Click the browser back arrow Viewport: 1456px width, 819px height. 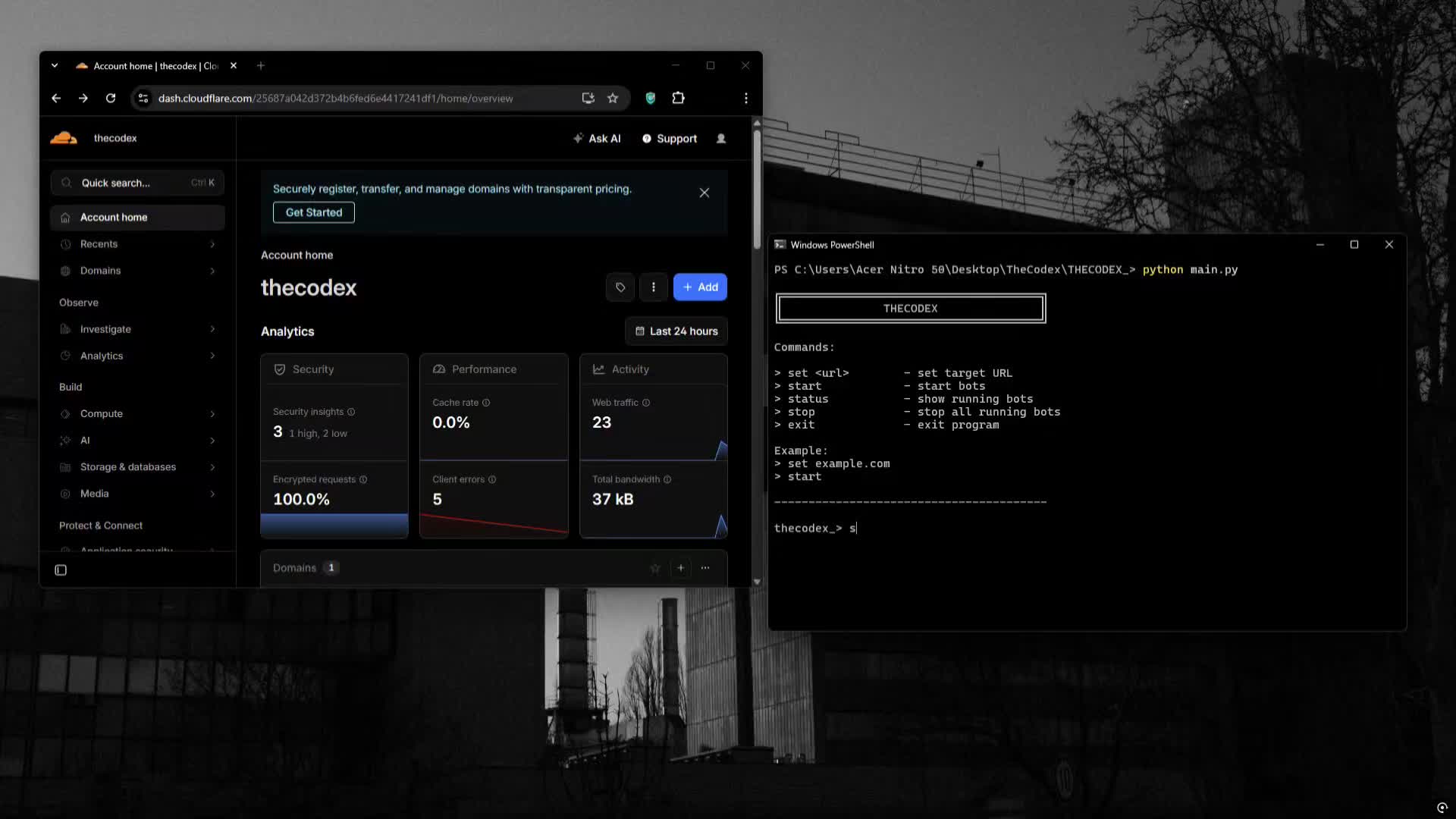(56, 99)
